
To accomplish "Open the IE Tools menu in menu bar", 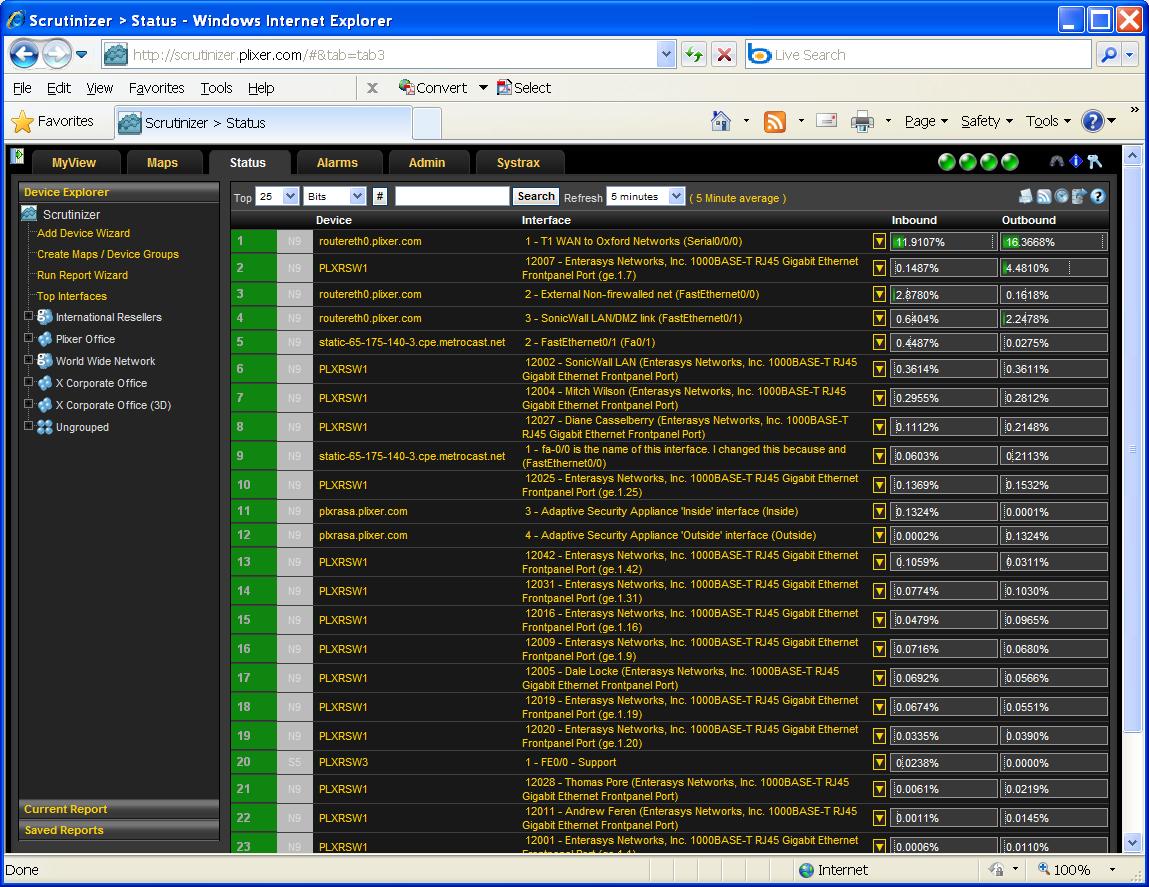I will click(x=216, y=88).
